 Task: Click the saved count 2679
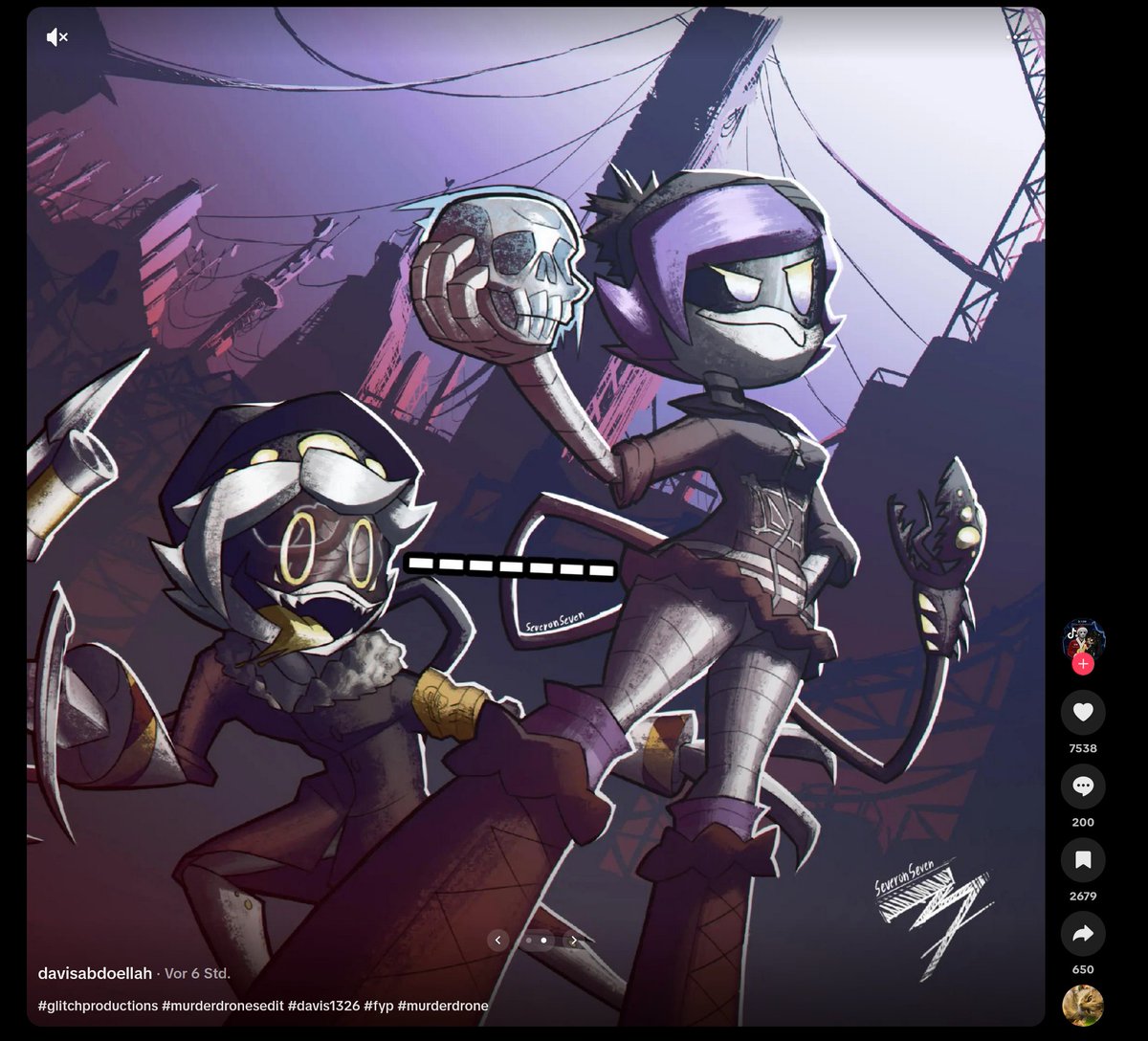tap(1083, 897)
